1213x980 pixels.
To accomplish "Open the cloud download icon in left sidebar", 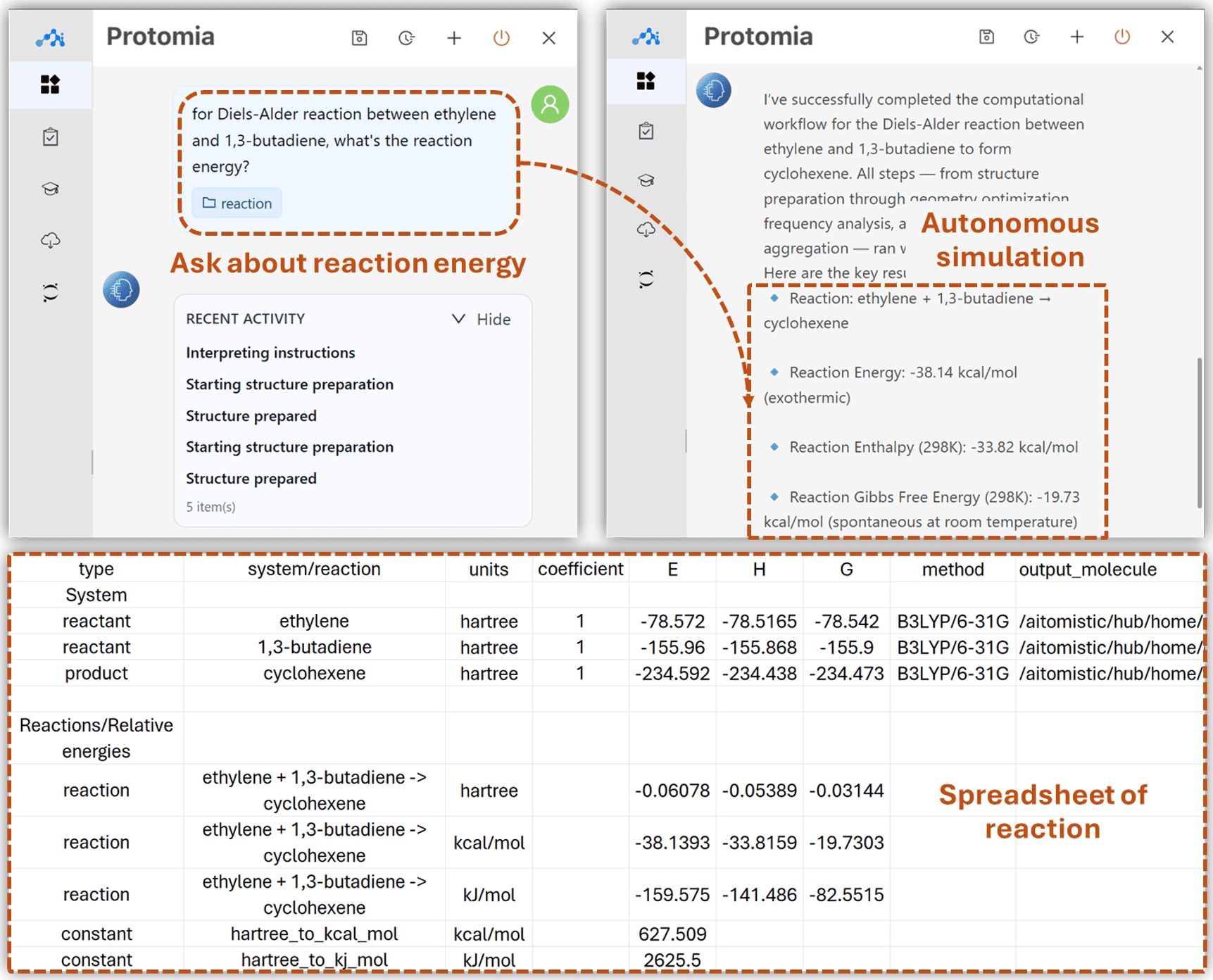I will [50, 241].
